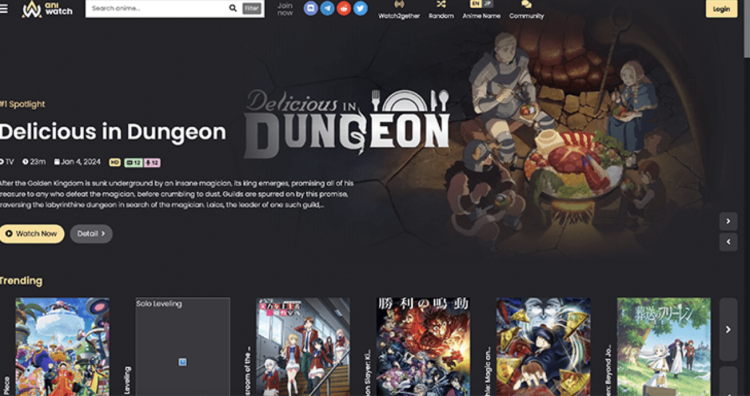This screenshot has height=396, width=750.
Task: Open the Discord community link
Action: (311, 8)
